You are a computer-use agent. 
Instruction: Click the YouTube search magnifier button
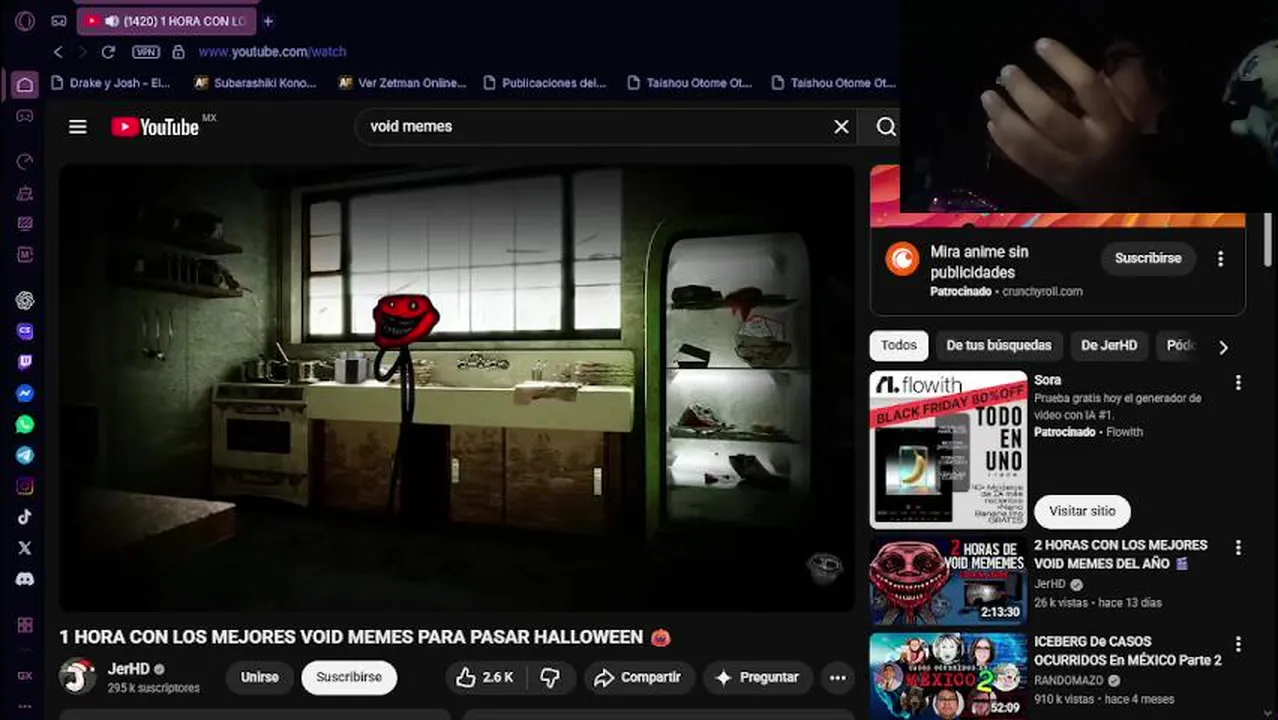click(885, 127)
